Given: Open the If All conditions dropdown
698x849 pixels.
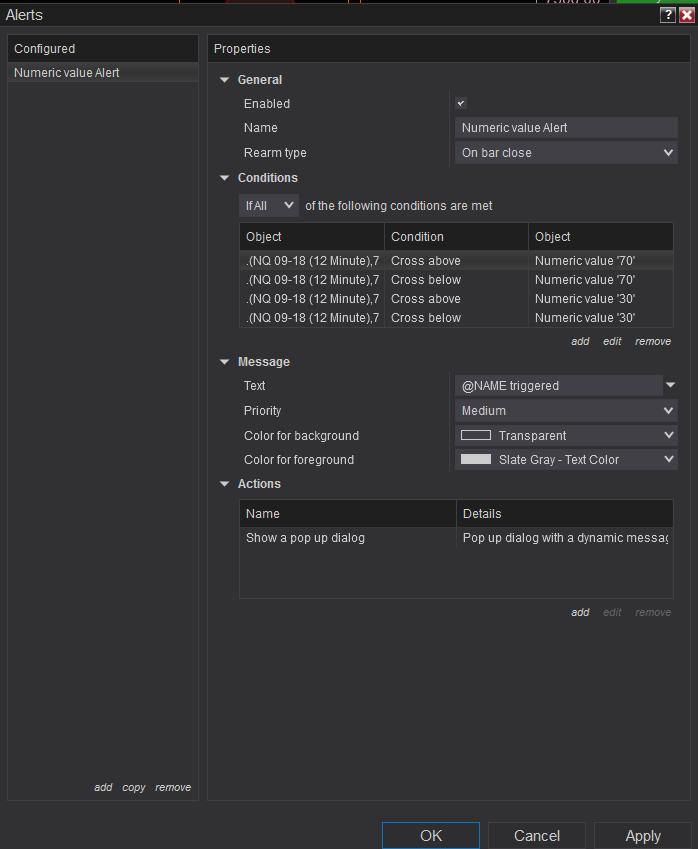Looking at the screenshot, I should point(269,205).
